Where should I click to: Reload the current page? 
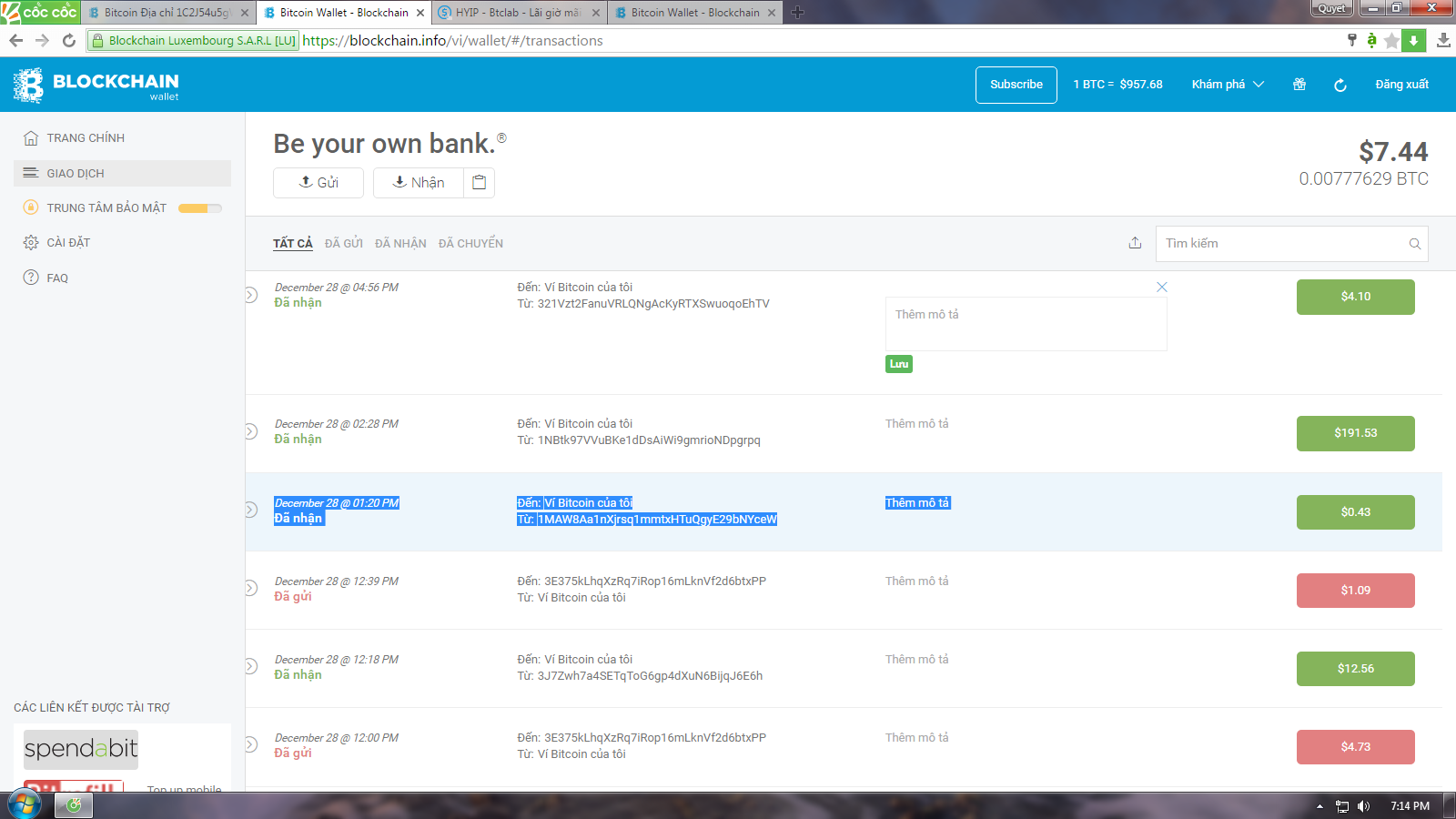point(69,40)
